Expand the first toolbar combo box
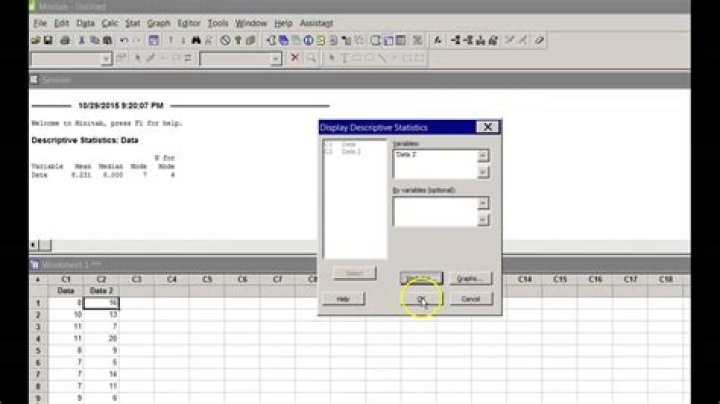The width and height of the screenshot is (720, 404). pos(106,59)
